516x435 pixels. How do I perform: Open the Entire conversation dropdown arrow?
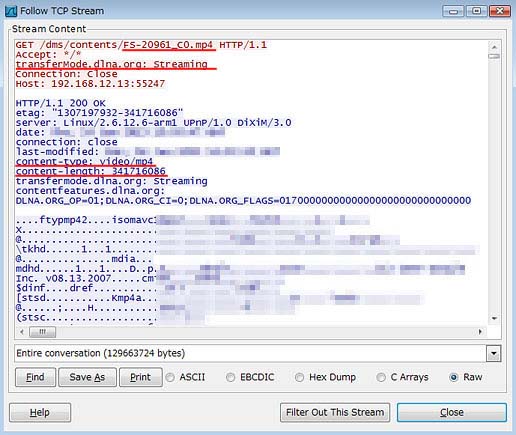tap(494, 353)
